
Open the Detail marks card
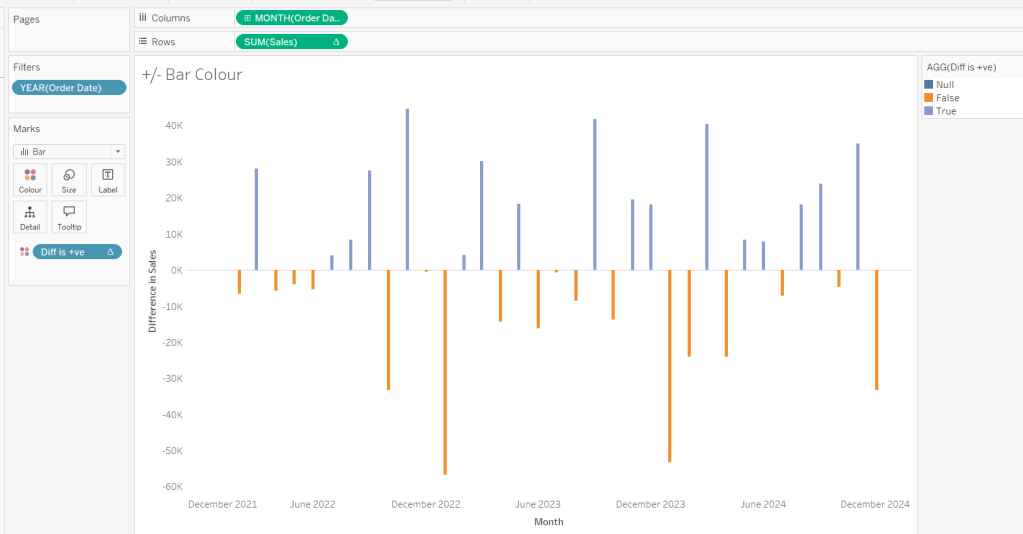click(30, 217)
